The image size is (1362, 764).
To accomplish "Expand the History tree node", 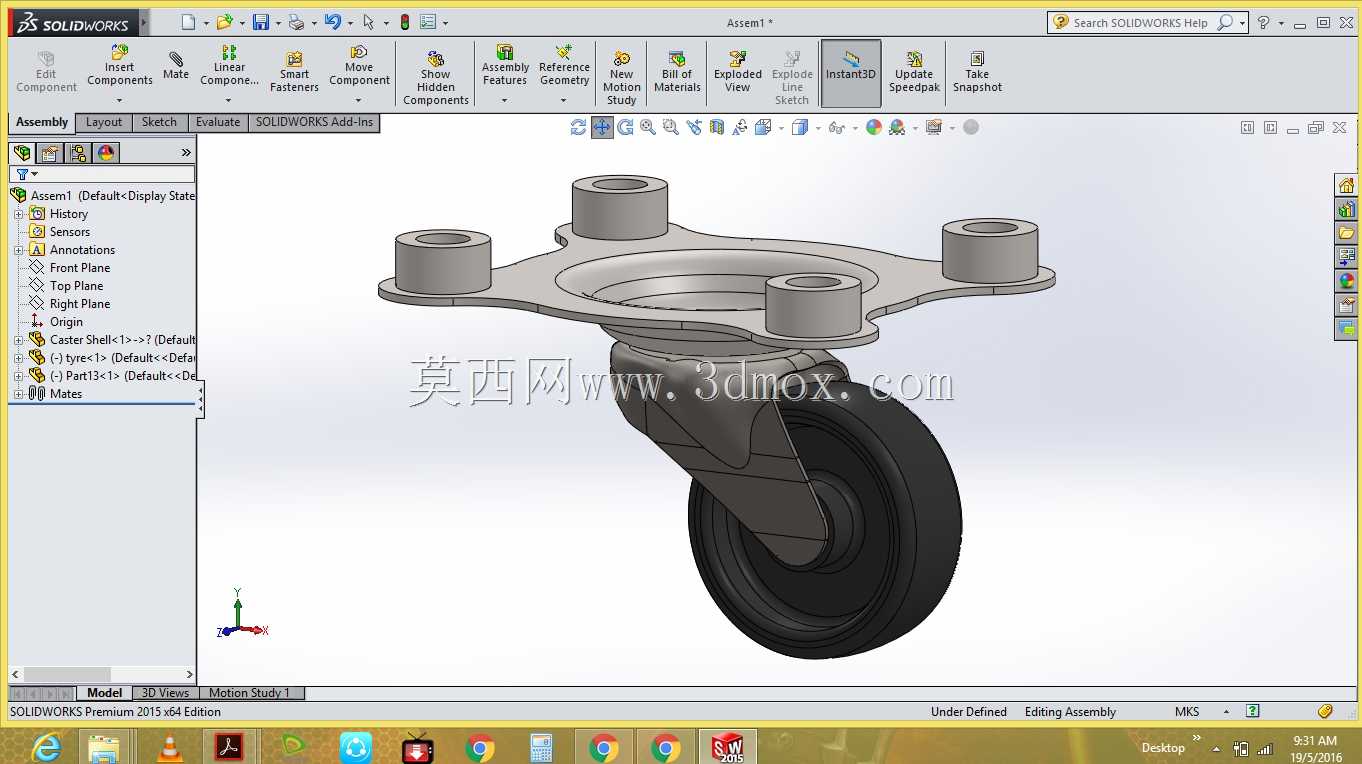I will pyautogui.click(x=18, y=214).
